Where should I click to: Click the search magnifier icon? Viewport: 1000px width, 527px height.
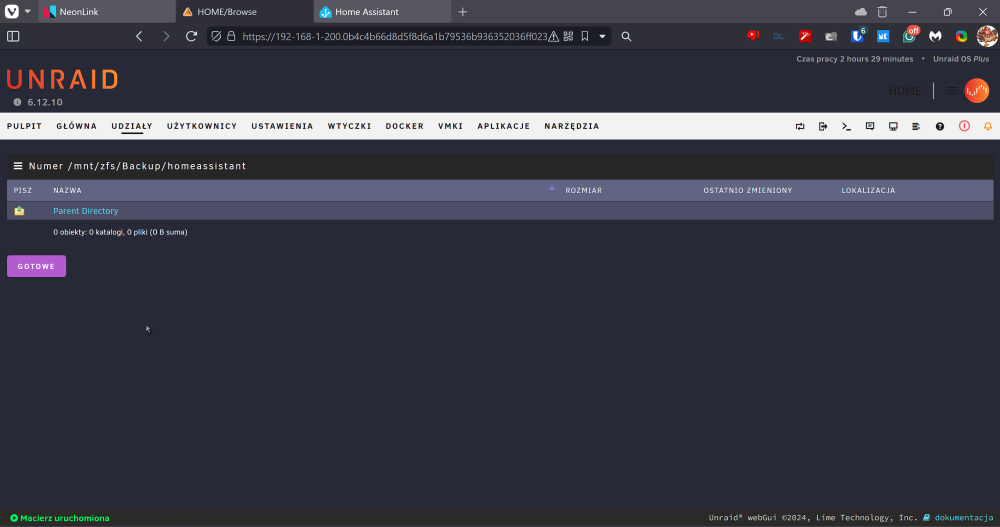pos(626,36)
